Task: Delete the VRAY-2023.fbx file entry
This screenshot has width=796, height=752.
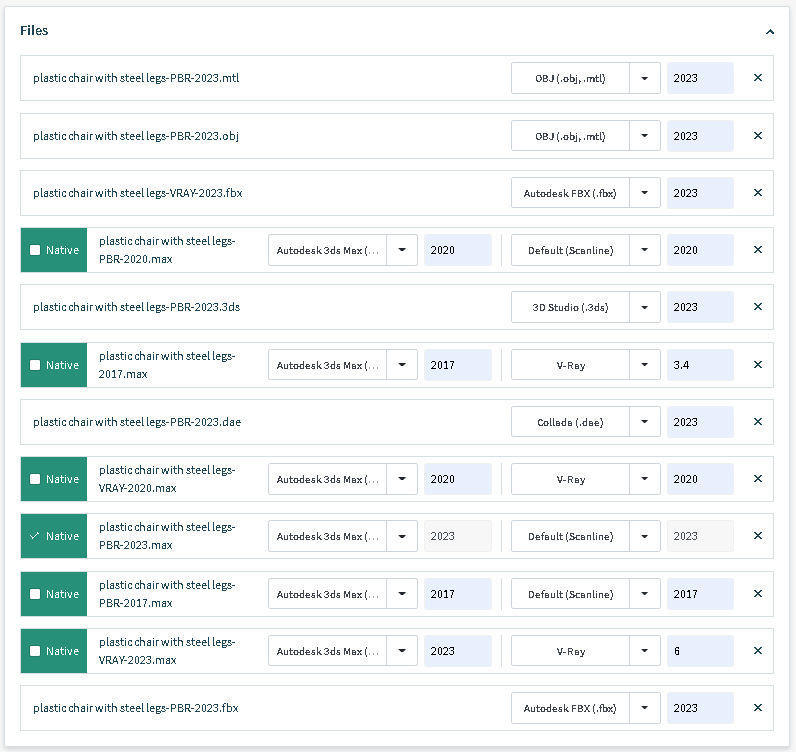Action: click(757, 193)
